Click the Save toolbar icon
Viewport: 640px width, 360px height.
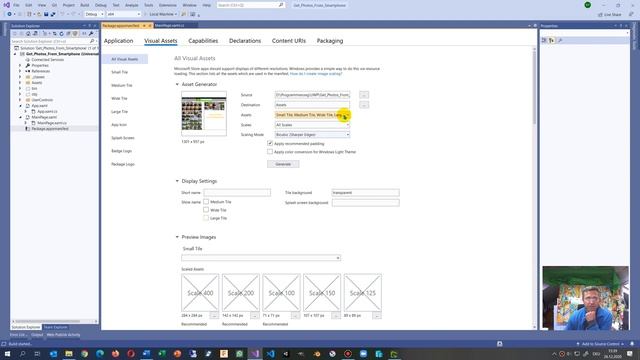[x=46, y=14]
